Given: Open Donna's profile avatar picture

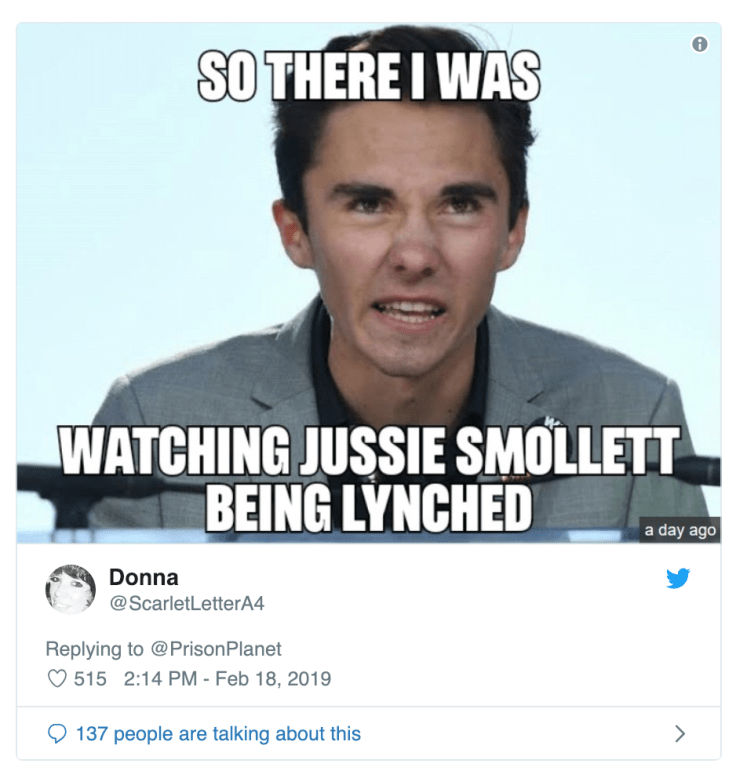Looking at the screenshot, I should coord(70,589).
